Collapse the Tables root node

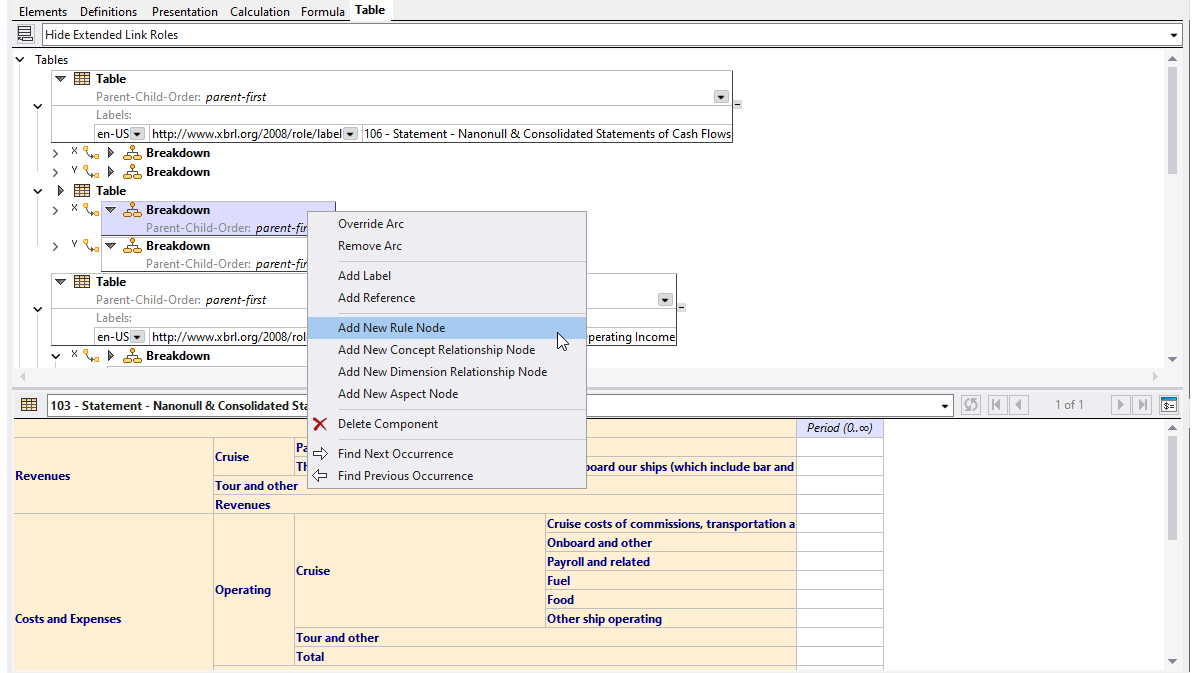(x=18, y=59)
